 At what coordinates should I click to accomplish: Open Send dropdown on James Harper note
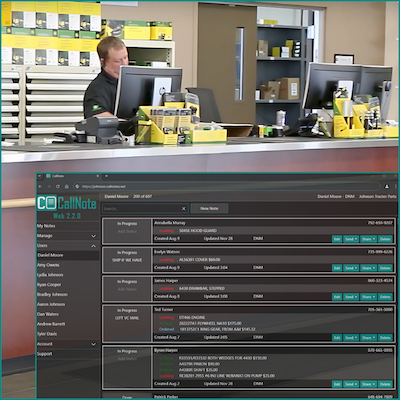point(351,297)
